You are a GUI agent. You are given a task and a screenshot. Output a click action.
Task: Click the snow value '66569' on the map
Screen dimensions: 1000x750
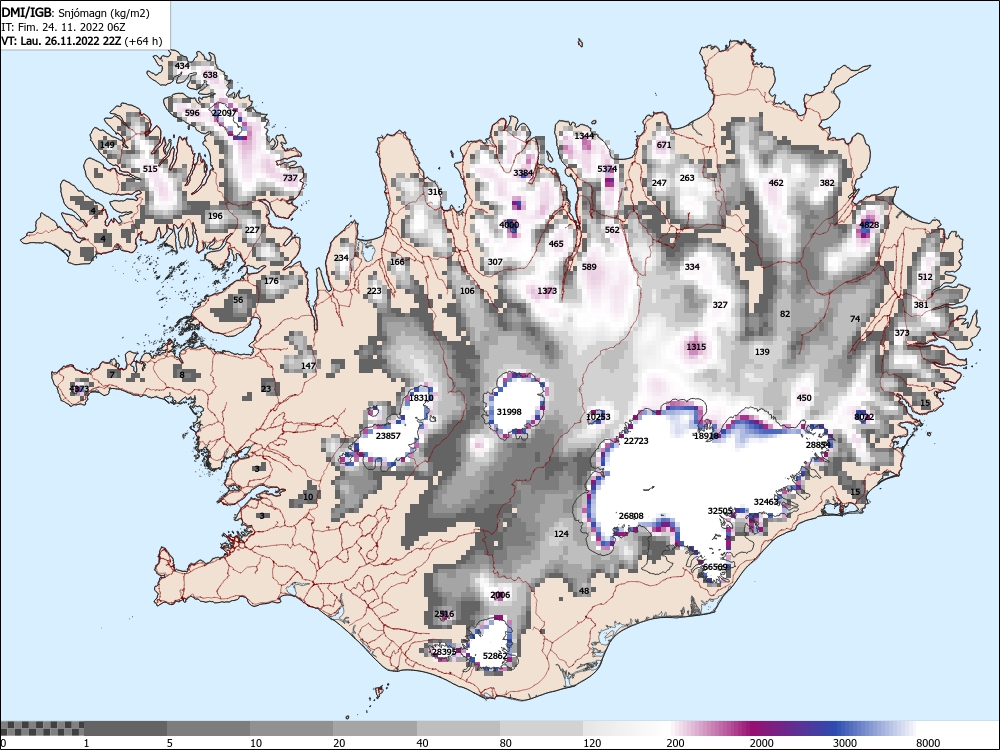pos(715,567)
